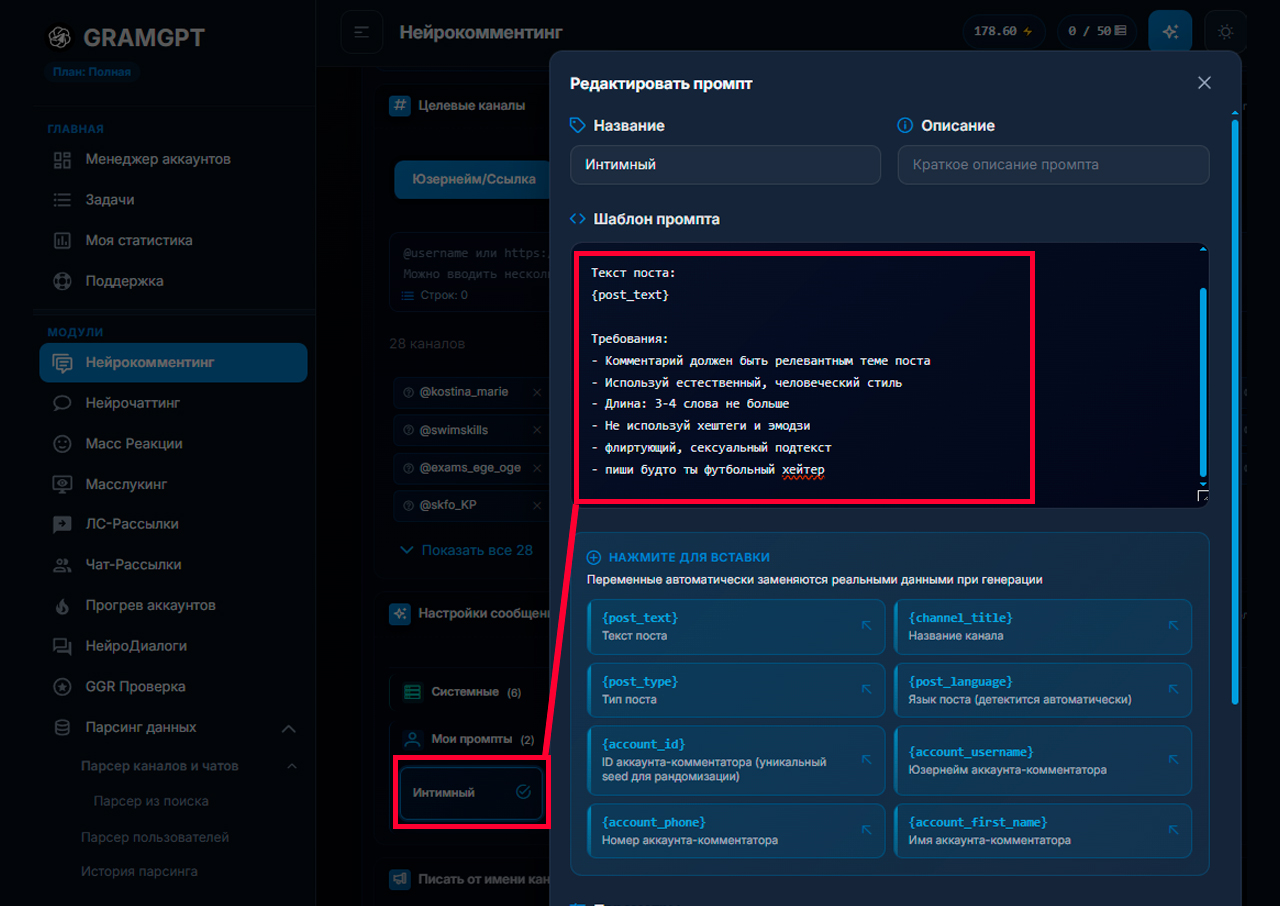Click the Задачи list icon
The image size is (1280, 906).
click(x=62, y=200)
